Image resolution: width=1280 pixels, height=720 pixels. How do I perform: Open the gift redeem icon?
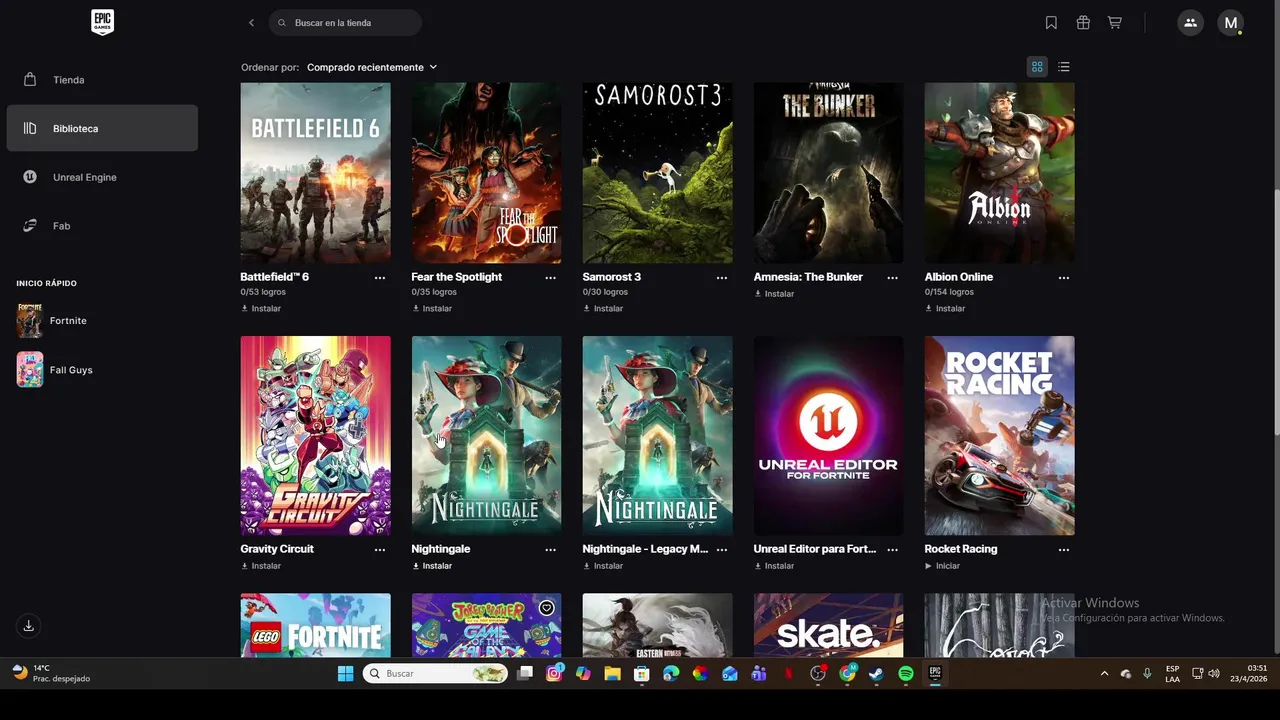(x=1083, y=22)
